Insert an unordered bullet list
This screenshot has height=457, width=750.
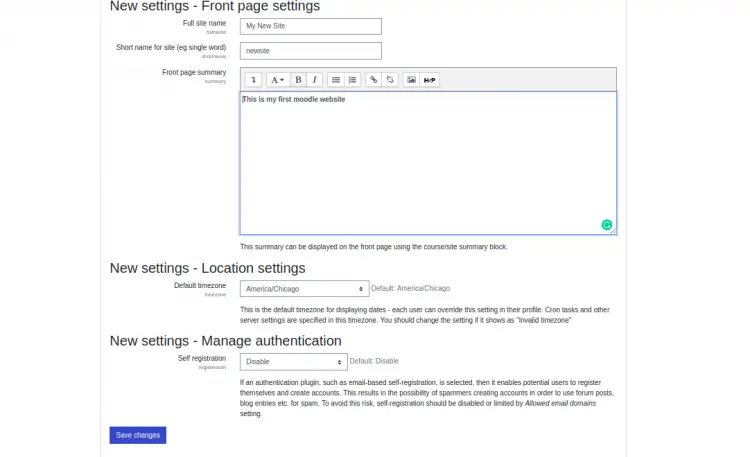coord(336,80)
